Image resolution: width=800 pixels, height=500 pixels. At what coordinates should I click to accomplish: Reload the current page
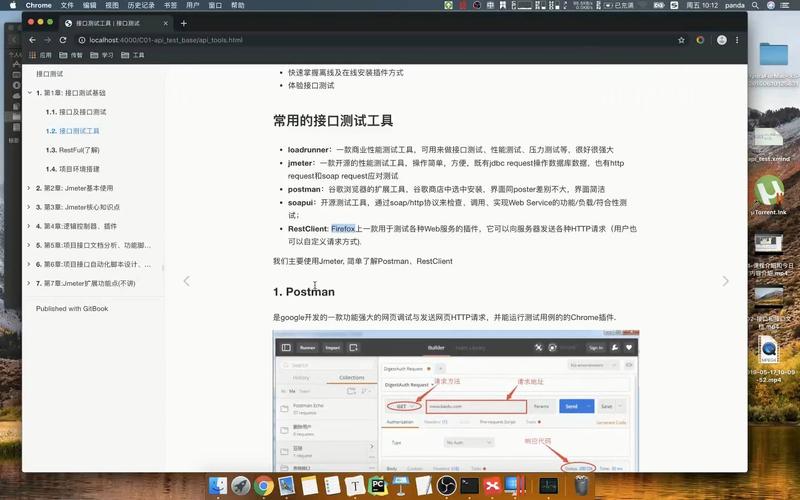pos(63,40)
